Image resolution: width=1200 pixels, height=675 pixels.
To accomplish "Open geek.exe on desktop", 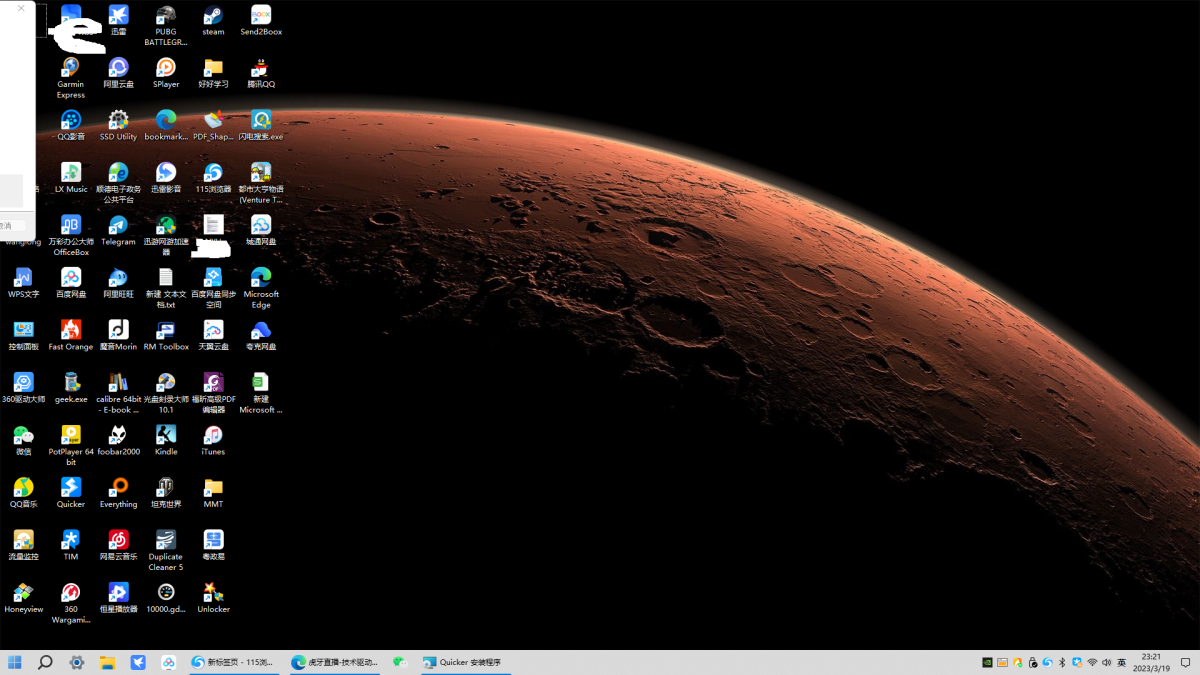I will coord(71,388).
